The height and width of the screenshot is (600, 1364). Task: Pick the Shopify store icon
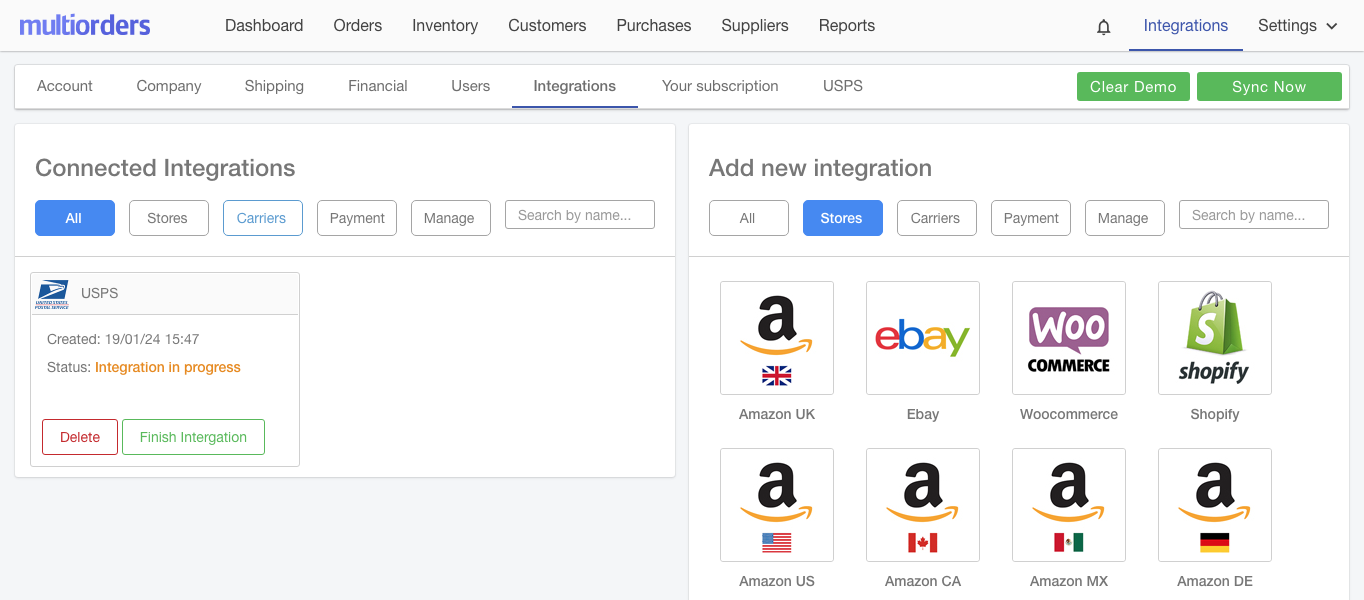[1215, 338]
